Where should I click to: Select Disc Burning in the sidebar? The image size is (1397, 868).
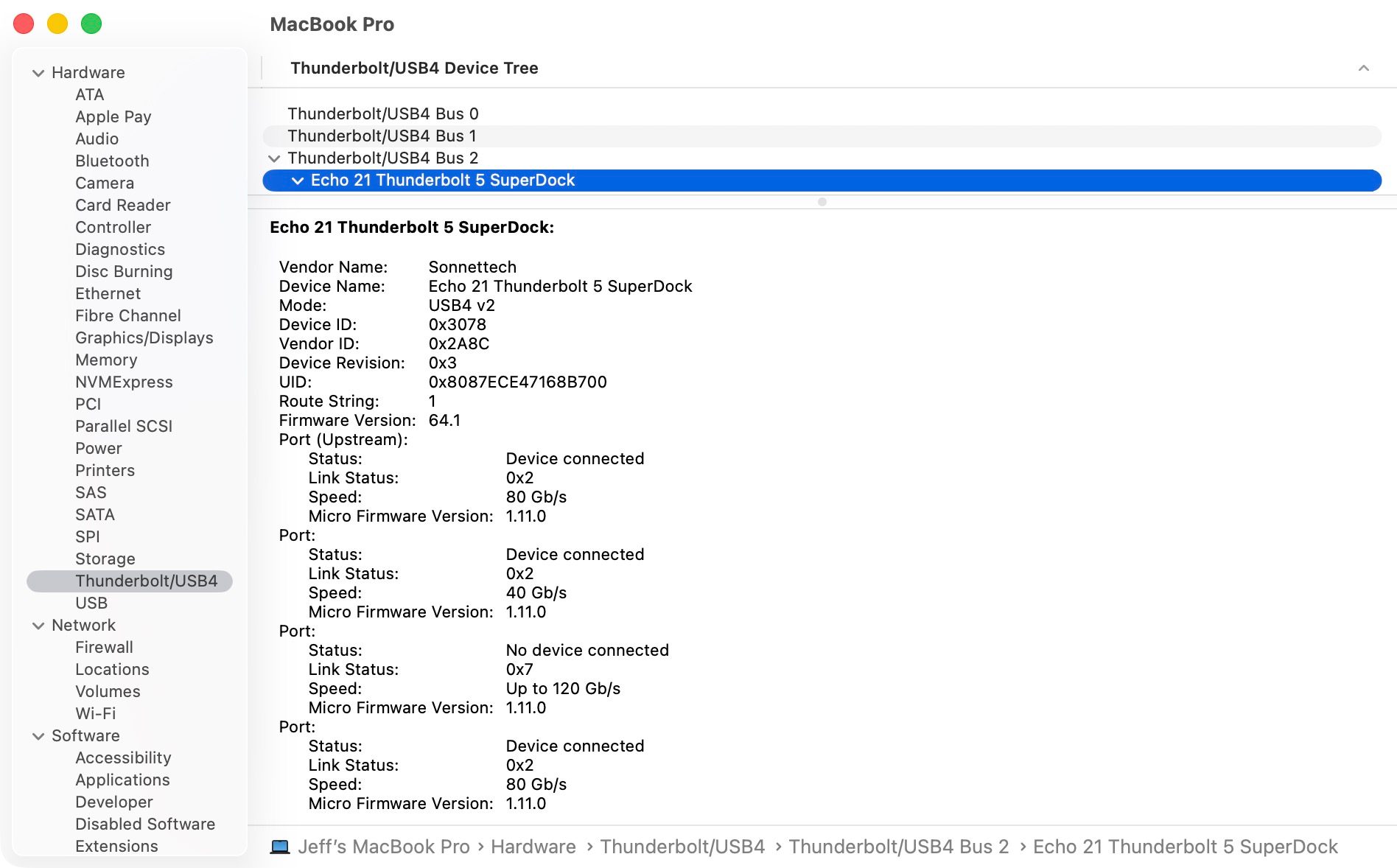coord(124,271)
